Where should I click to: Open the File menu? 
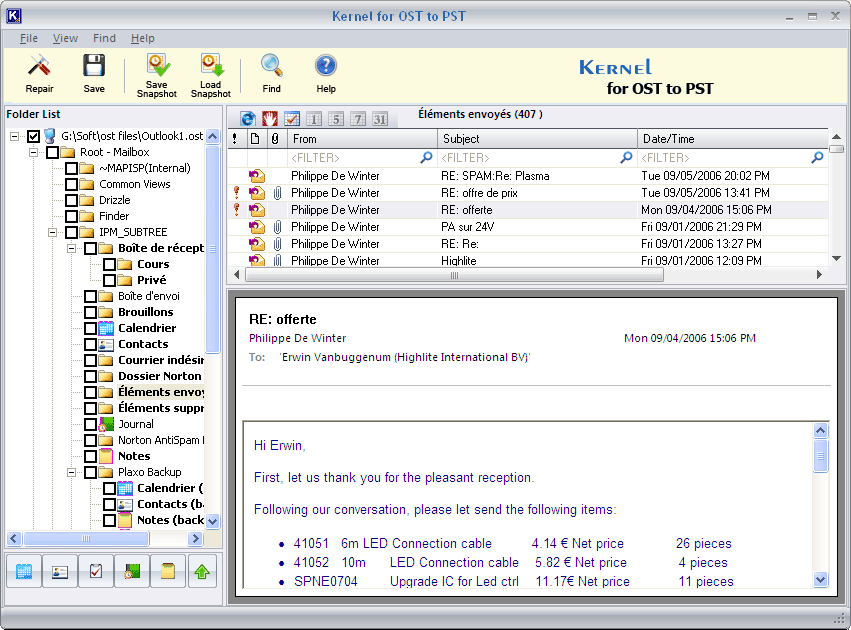pos(28,38)
